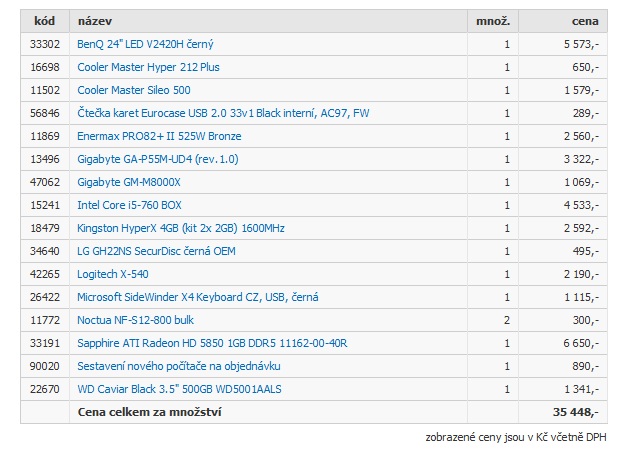Select product code 34640
The height and width of the screenshot is (449, 633).
[45, 251]
